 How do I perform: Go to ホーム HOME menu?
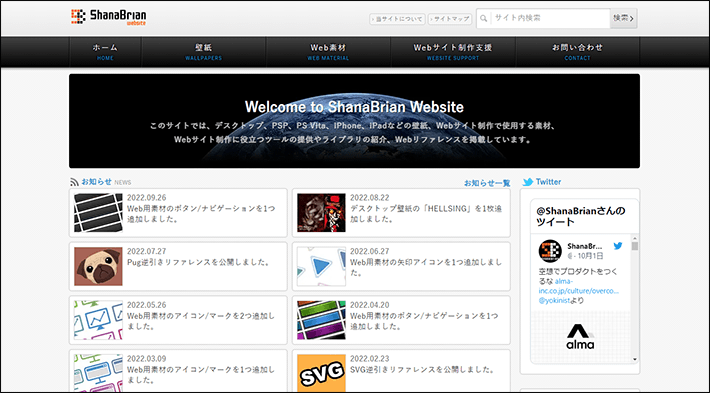105,52
